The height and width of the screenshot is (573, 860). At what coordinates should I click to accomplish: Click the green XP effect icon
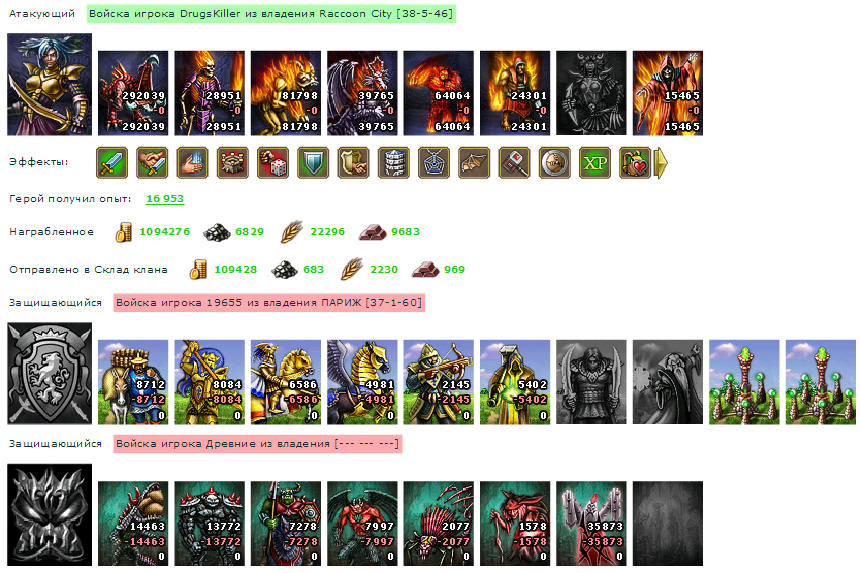(x=595, y=163)
